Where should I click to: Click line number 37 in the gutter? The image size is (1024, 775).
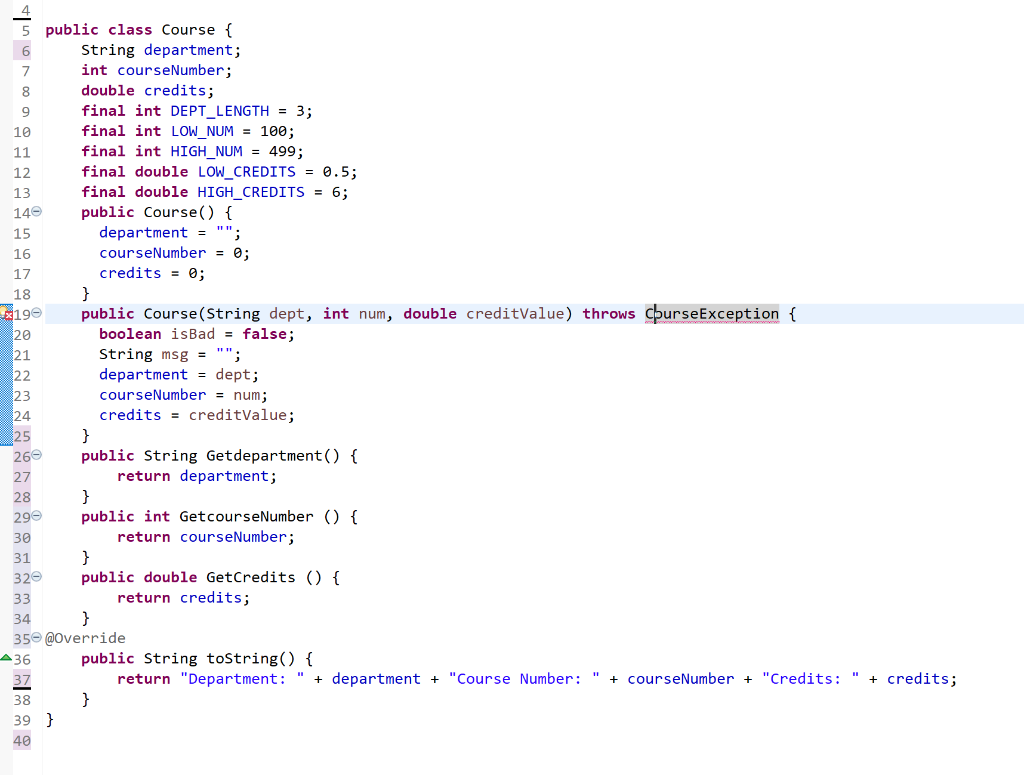coord(22,678)
